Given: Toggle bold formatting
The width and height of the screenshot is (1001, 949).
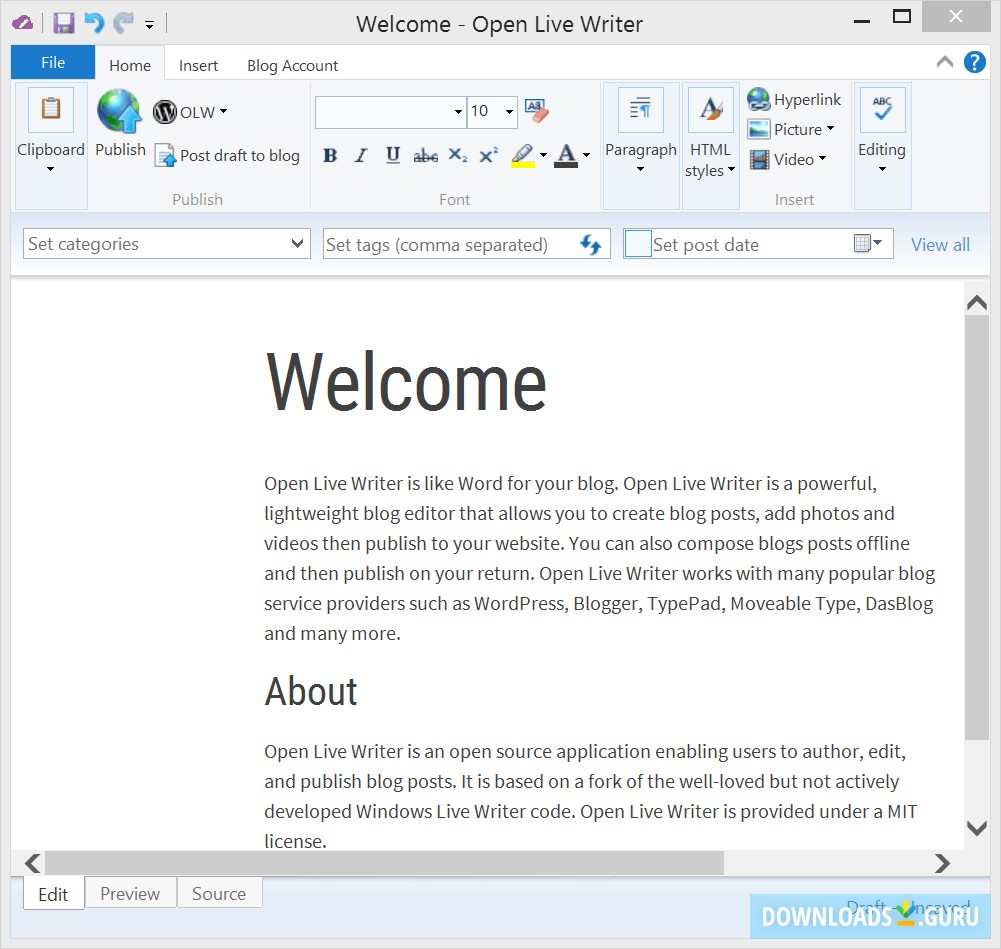Looking at the screenshot, I should [330, 156].
